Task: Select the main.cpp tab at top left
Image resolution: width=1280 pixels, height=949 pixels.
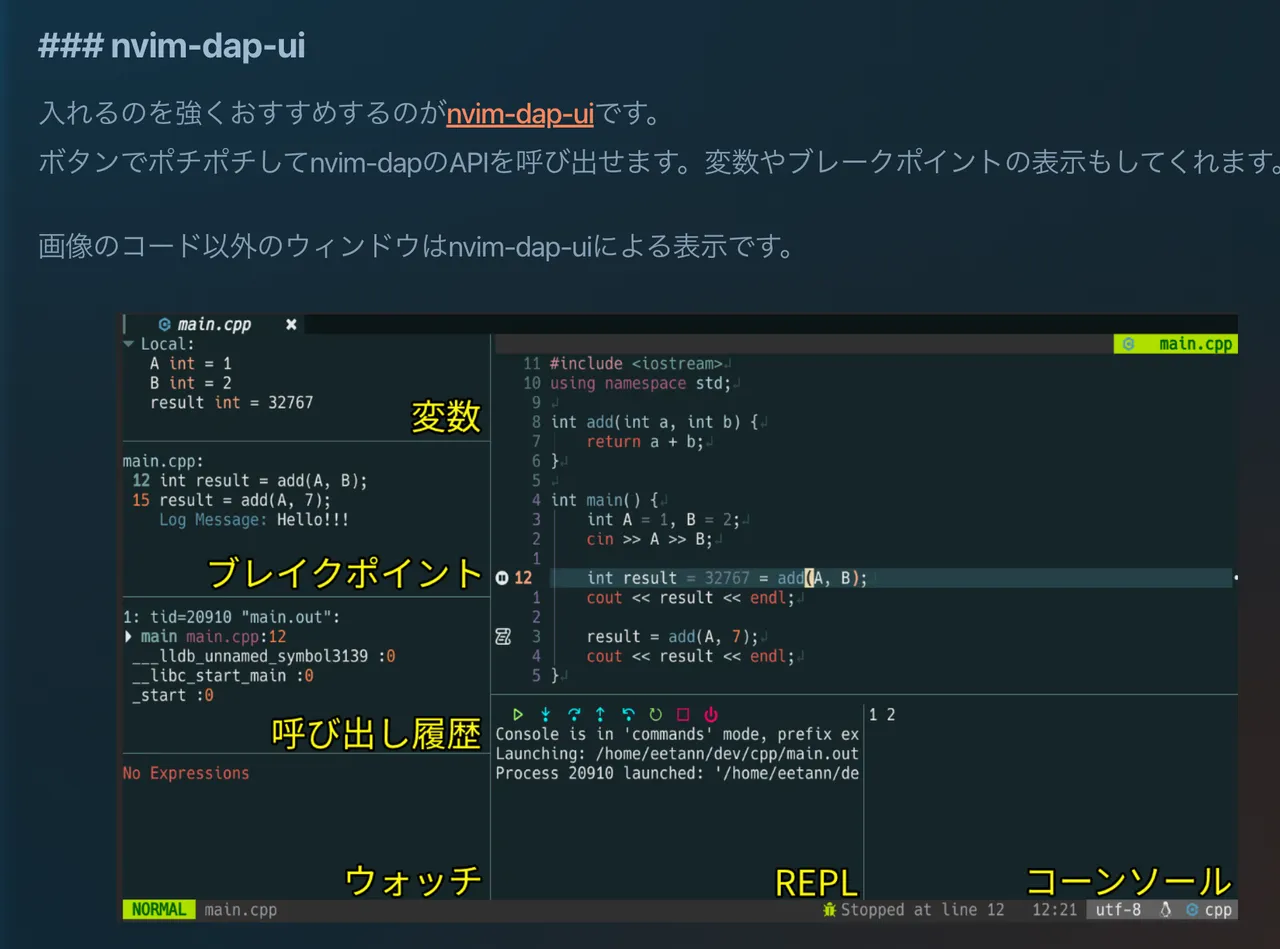Action: 213,325
